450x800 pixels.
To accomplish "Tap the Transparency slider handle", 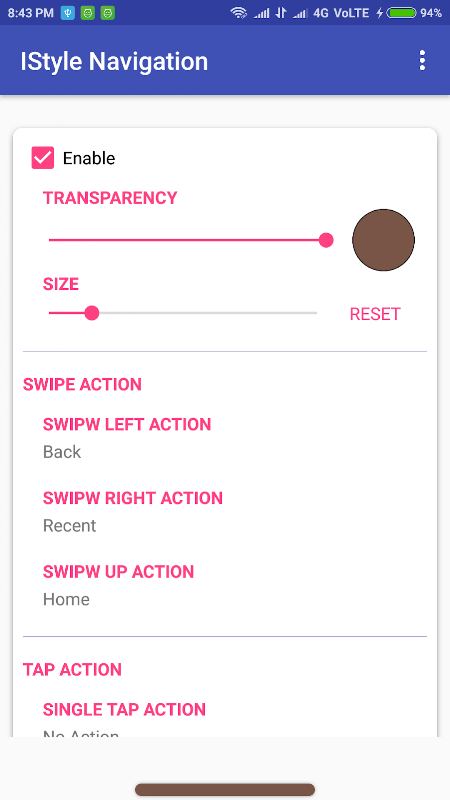I will [326, 240].
